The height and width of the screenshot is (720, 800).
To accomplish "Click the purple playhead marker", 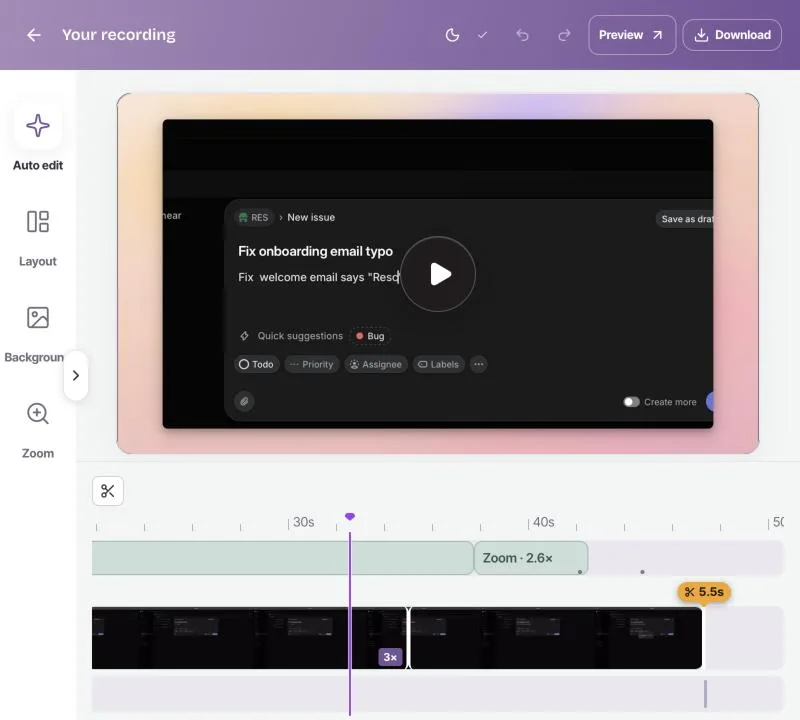I will tap(349, 517).
